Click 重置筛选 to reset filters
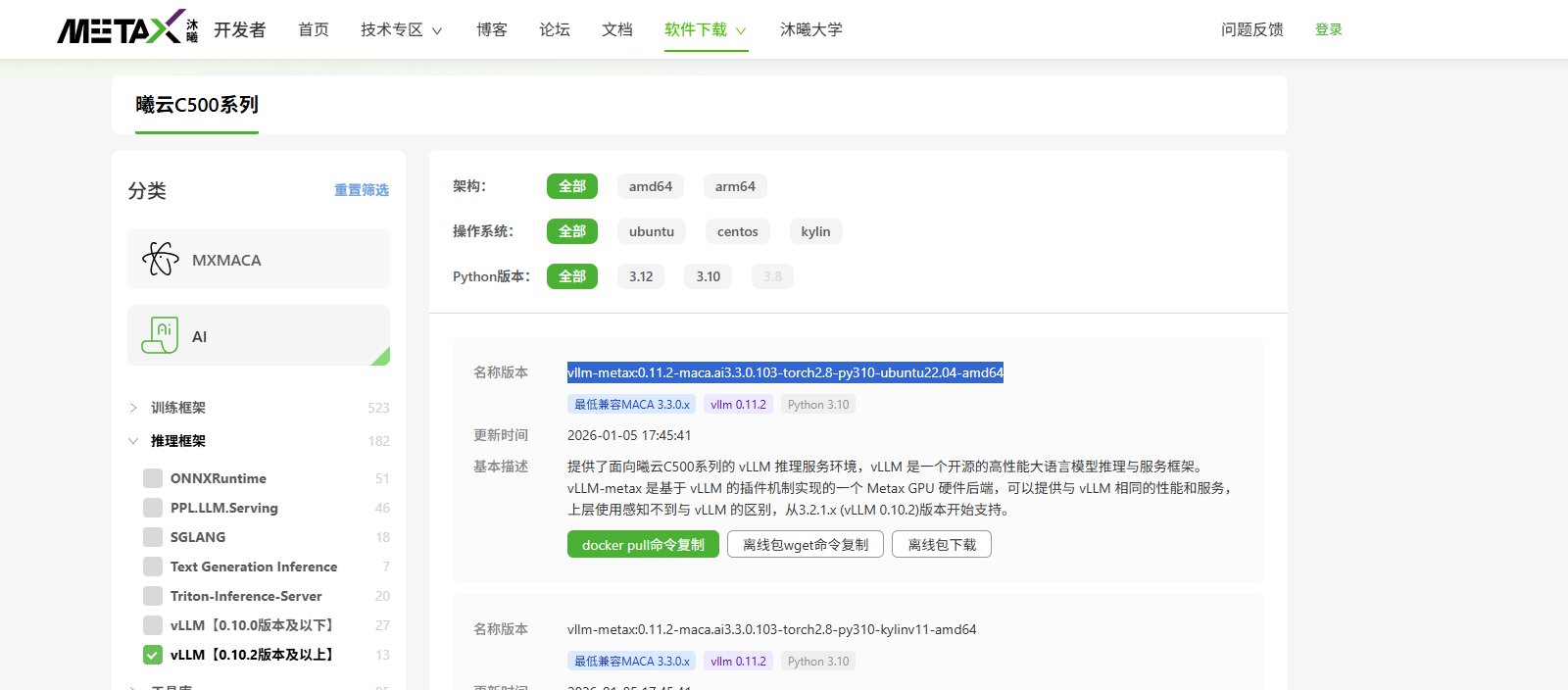Image resolution: width=1568 pixels, height=690 pixels. click(x=361, y=190)
